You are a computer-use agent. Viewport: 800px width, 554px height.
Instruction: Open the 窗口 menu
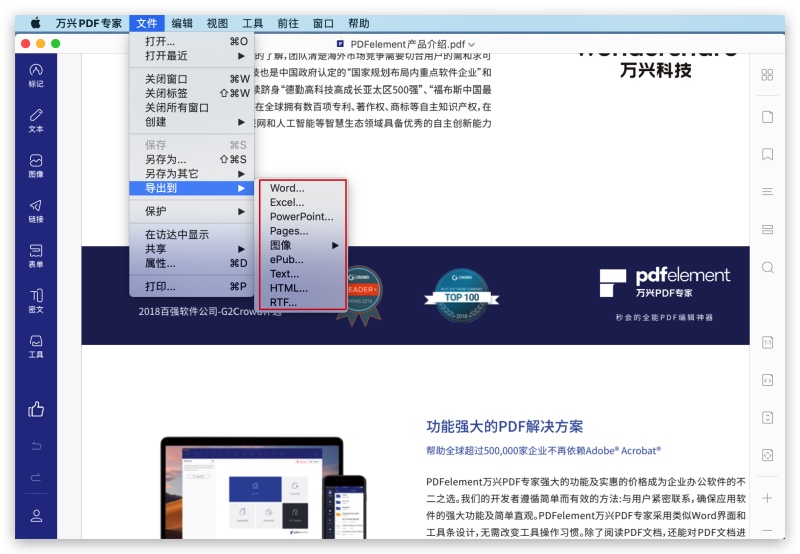tap(323, 23)
